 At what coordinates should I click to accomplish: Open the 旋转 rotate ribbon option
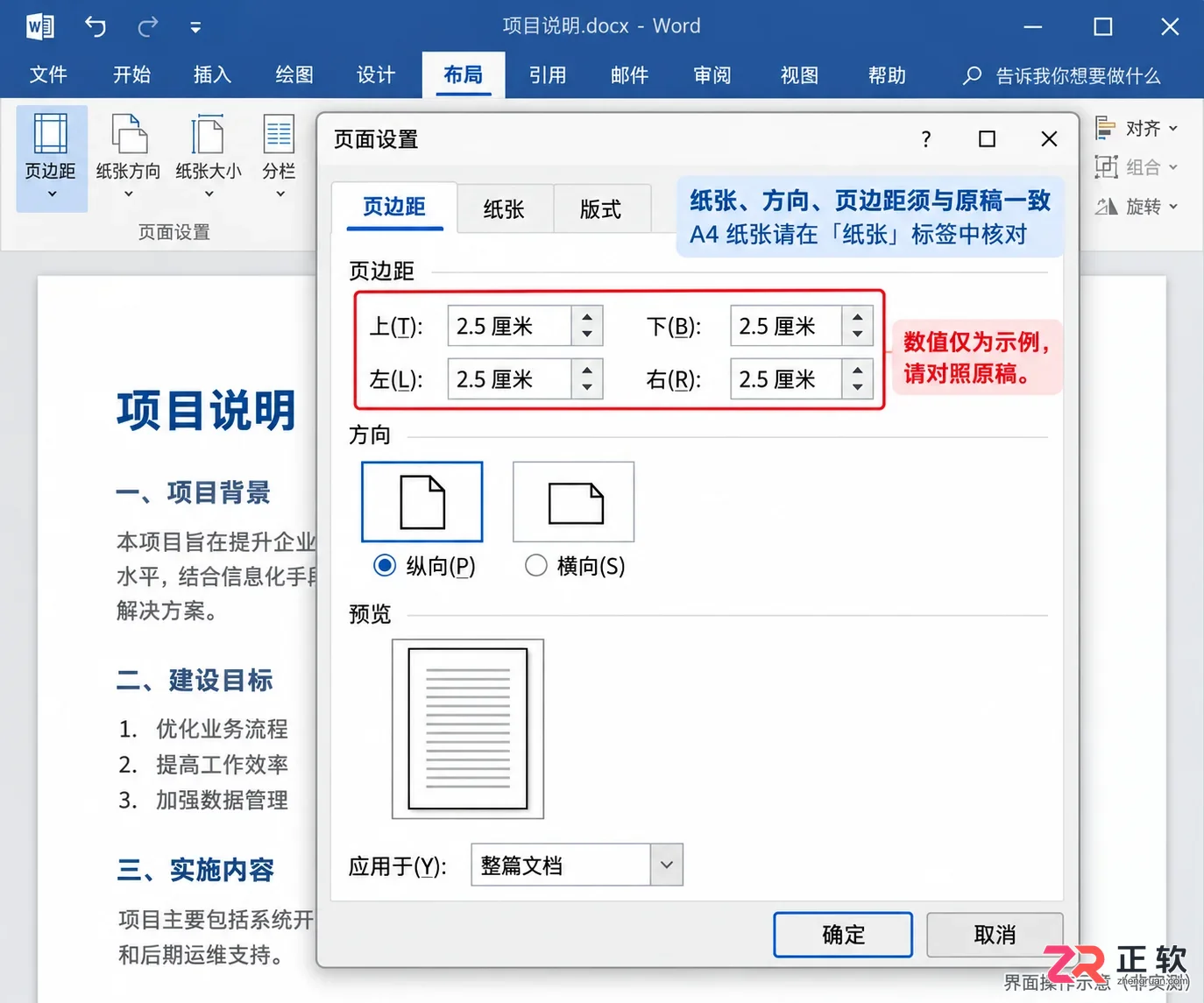click(1137, 207)
